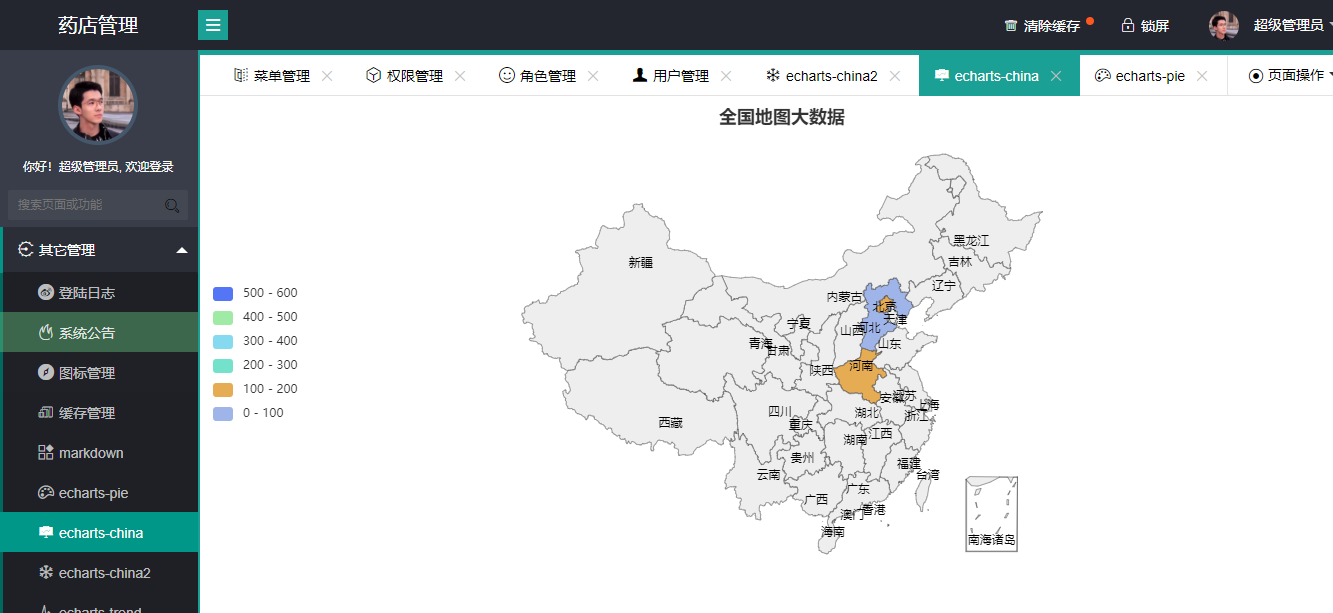This screenshot has height=613, width=1333.
Task: Switch to the echarts-china2 tab
Action: click(x=832, y=76)
